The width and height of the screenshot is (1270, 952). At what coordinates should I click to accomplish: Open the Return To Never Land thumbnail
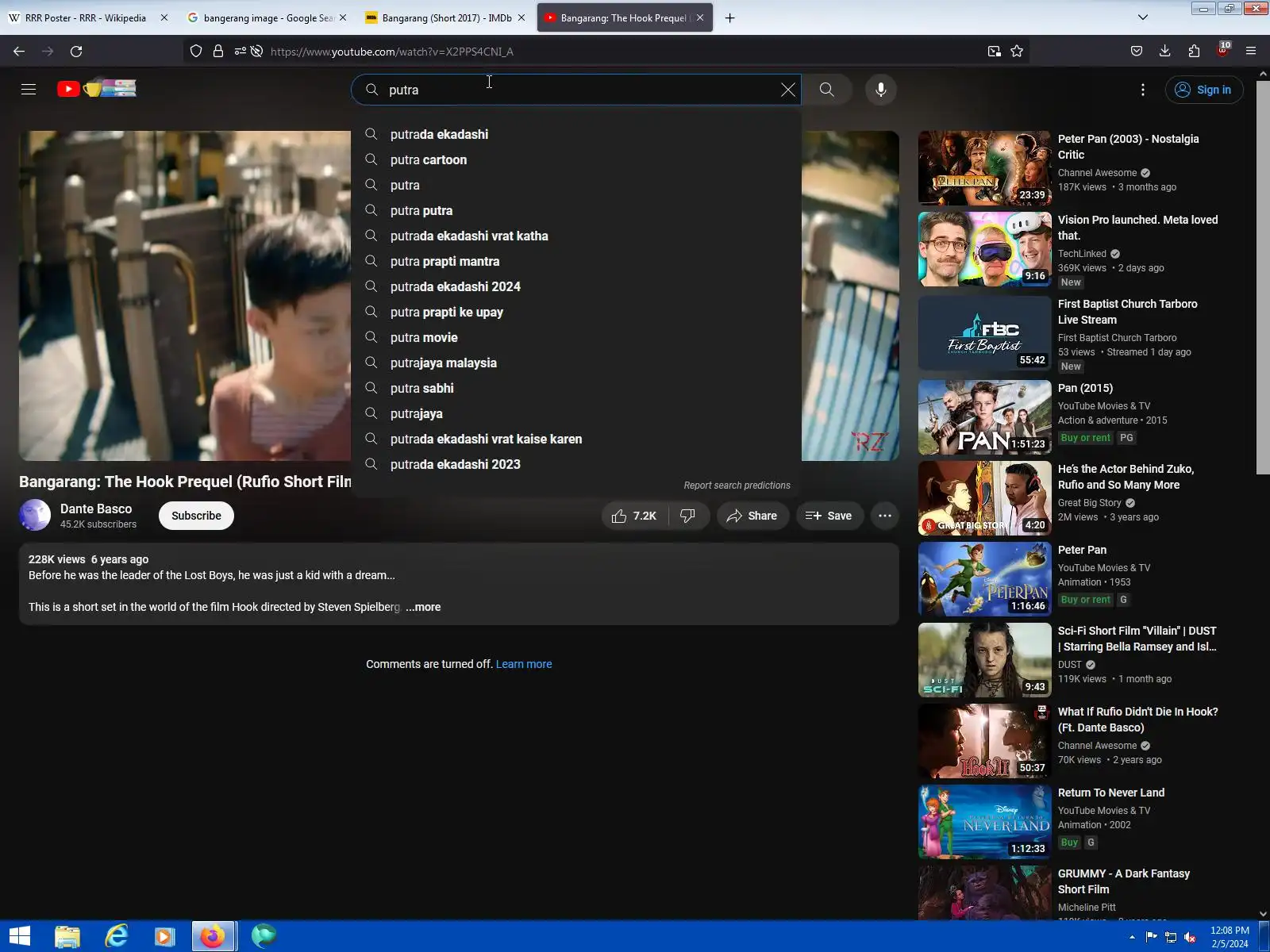coord(985,822)
